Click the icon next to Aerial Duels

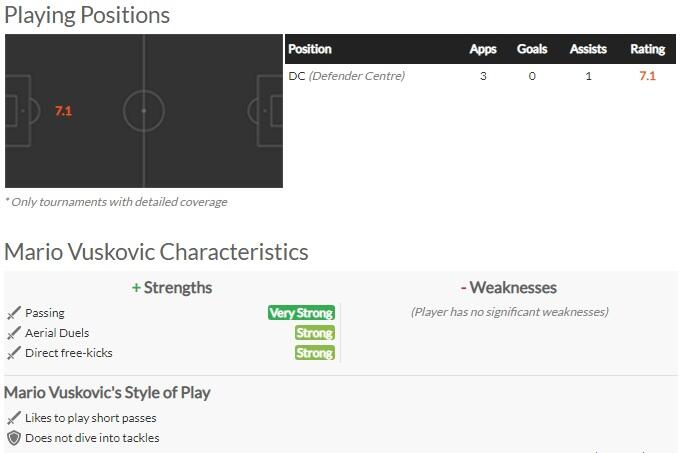click(x=14, y=333)
